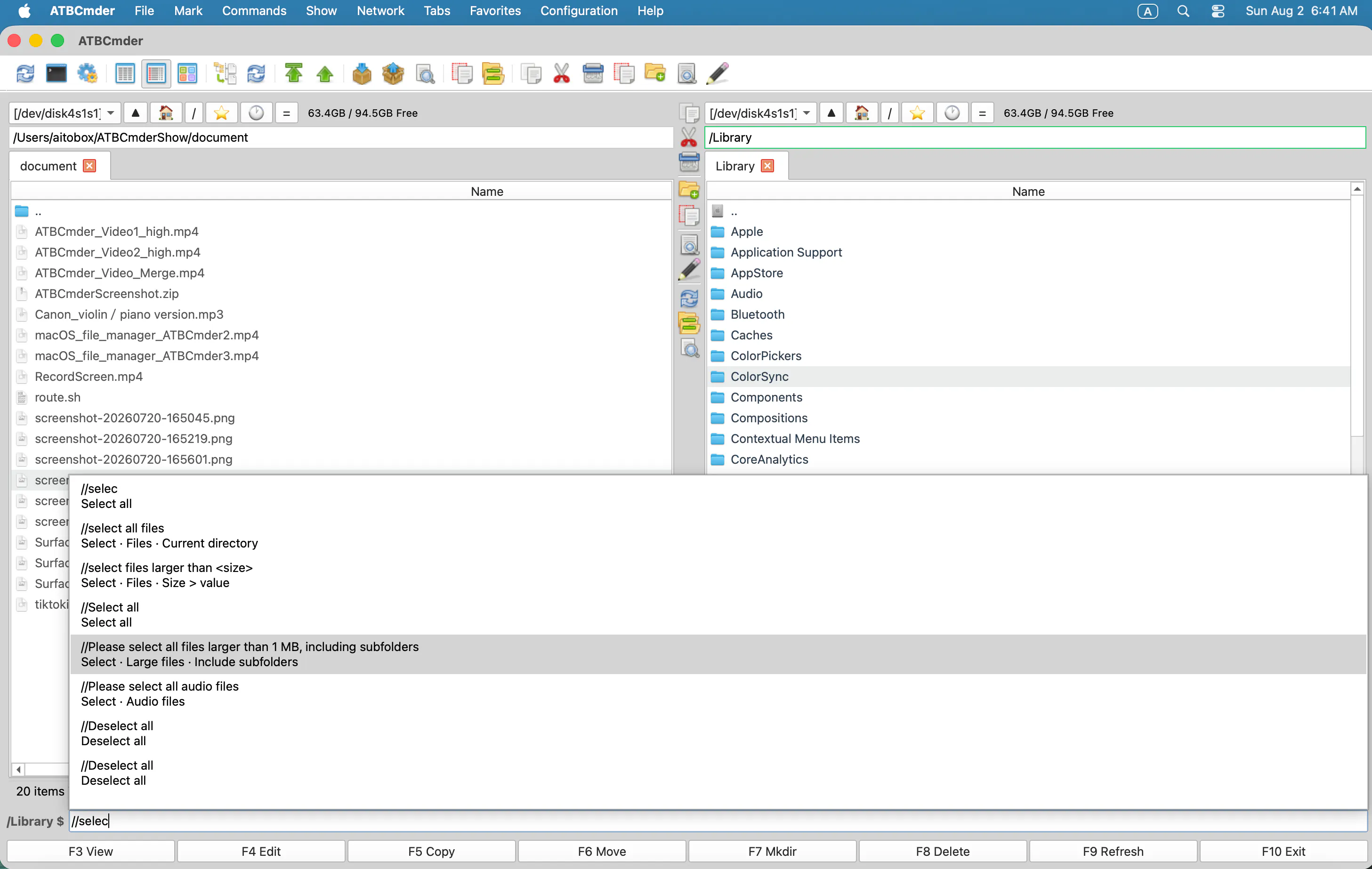Click the unpack archive box icon
The height and width of the screenshot is (869, 1372).
pyautogui.click(x=393, y=74)
